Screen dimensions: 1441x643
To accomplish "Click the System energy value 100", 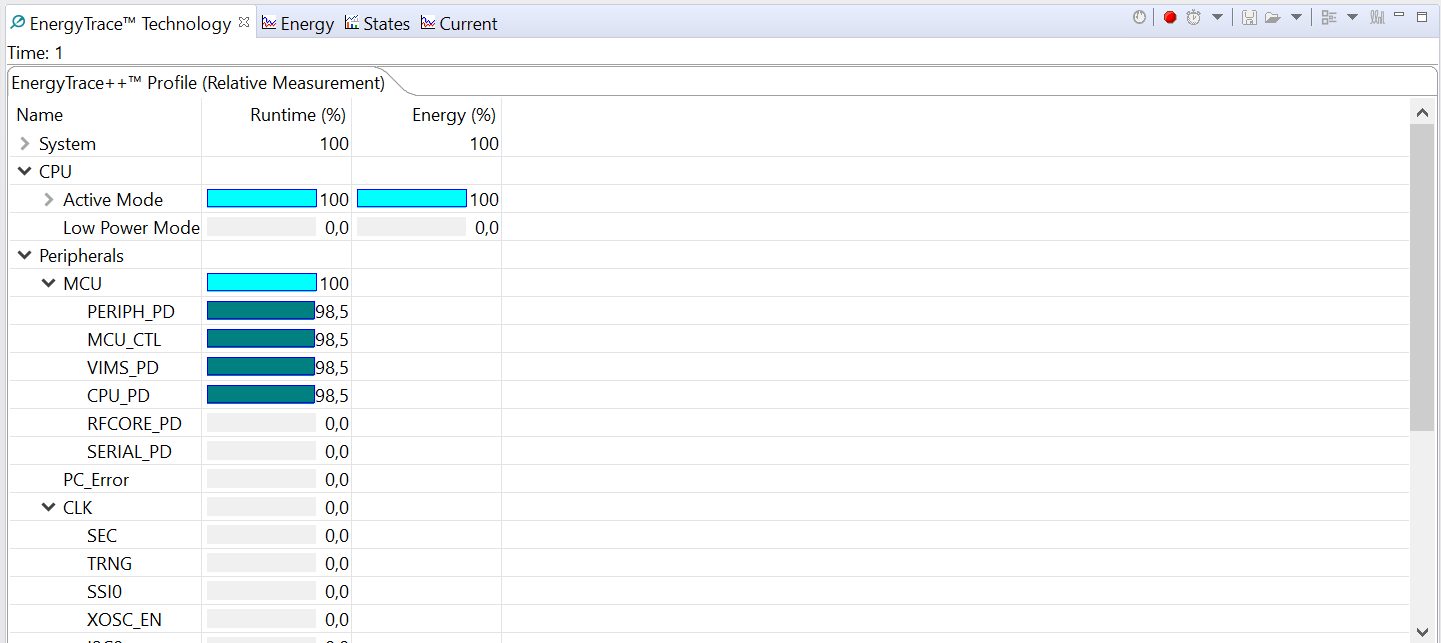I will point(484,144).
